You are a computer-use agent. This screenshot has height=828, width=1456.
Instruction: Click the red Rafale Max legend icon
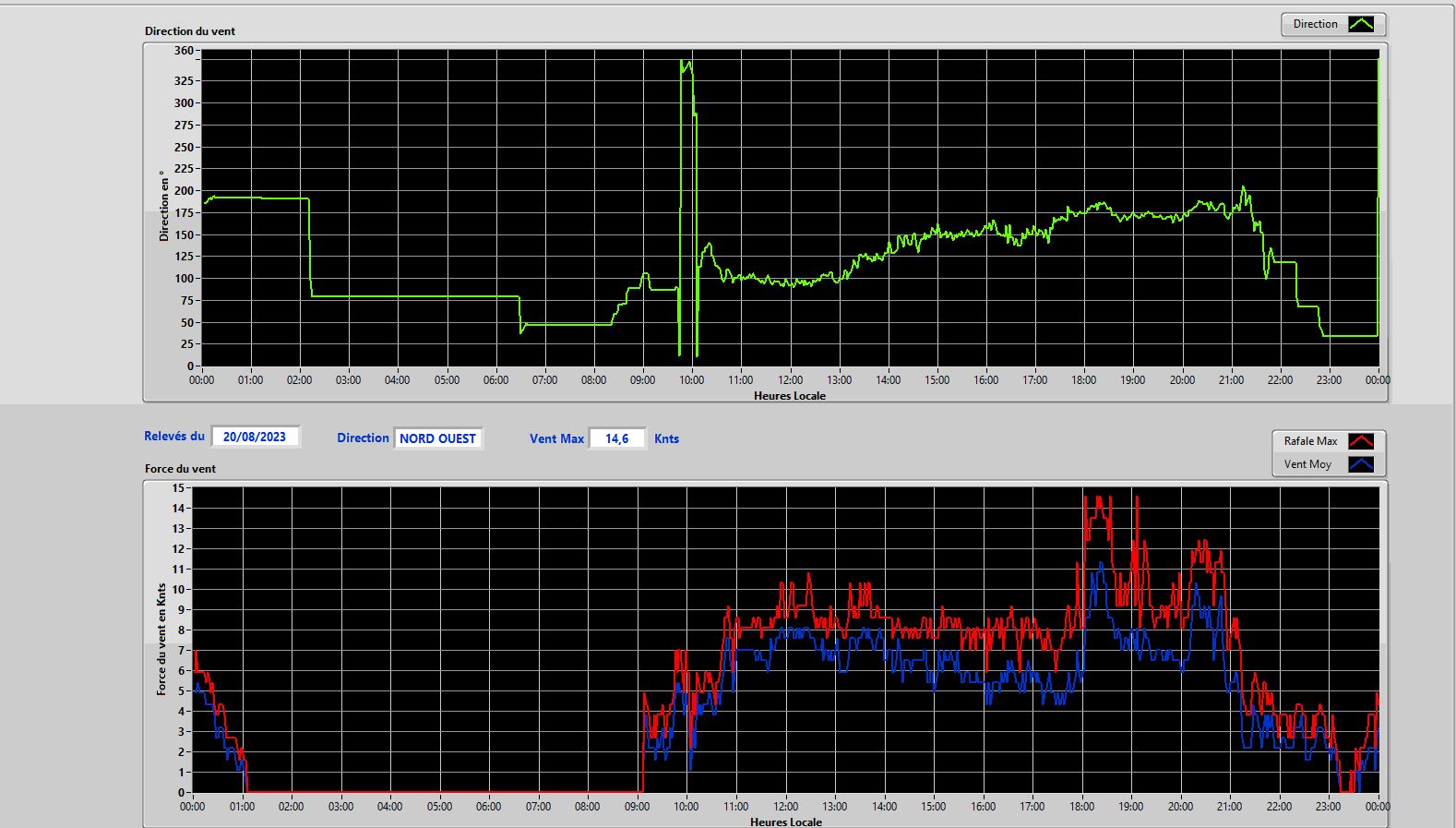click(x=1361, y=441)
